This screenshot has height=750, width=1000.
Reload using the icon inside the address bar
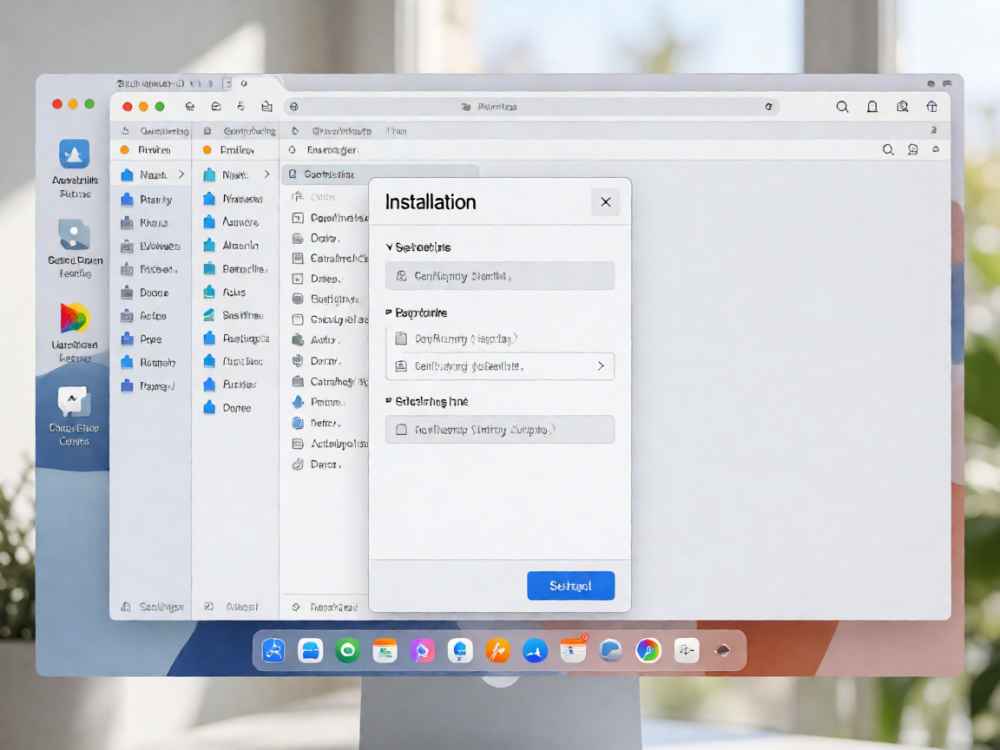(768, 107)
